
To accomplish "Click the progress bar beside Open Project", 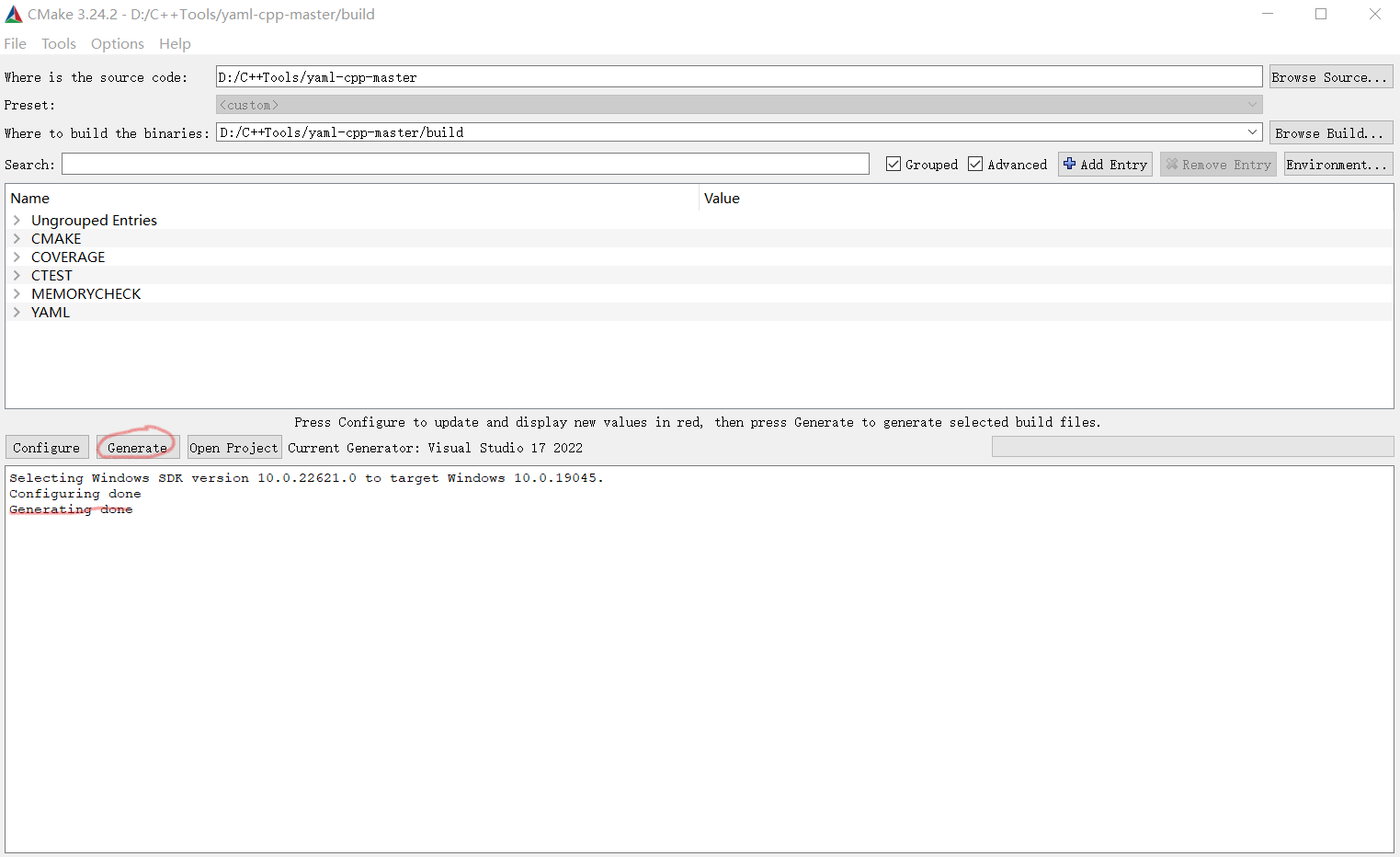I will coord(1192,446).
